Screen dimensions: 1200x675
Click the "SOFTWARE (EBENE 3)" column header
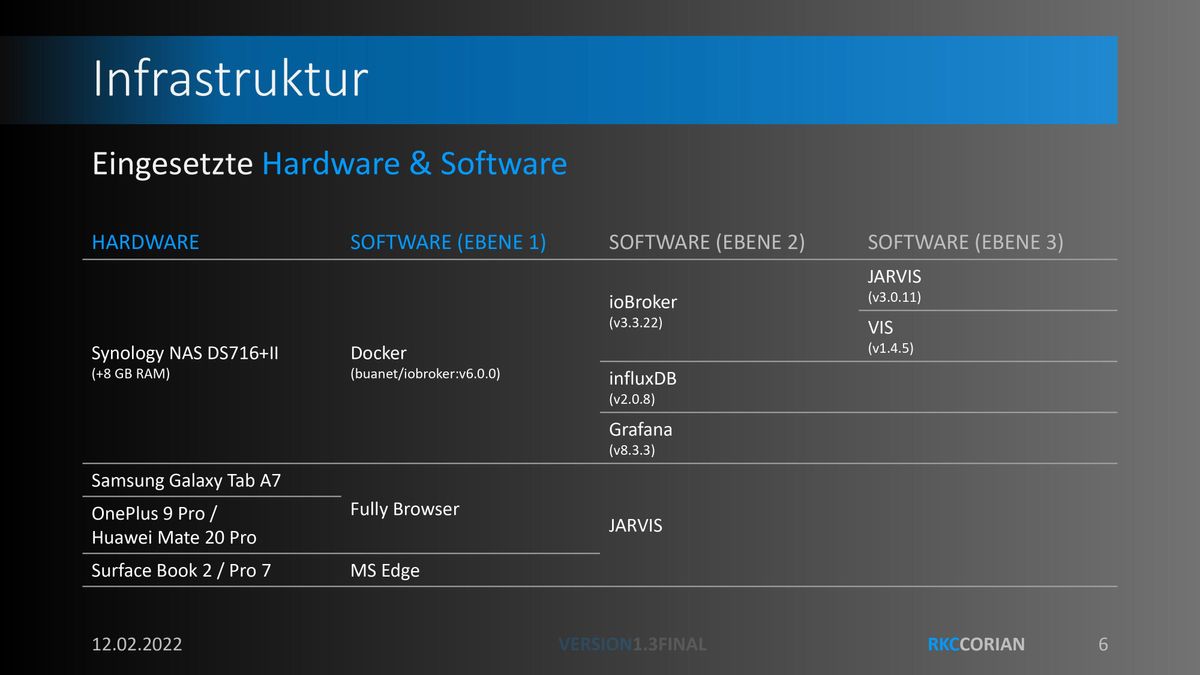[966, 242]
